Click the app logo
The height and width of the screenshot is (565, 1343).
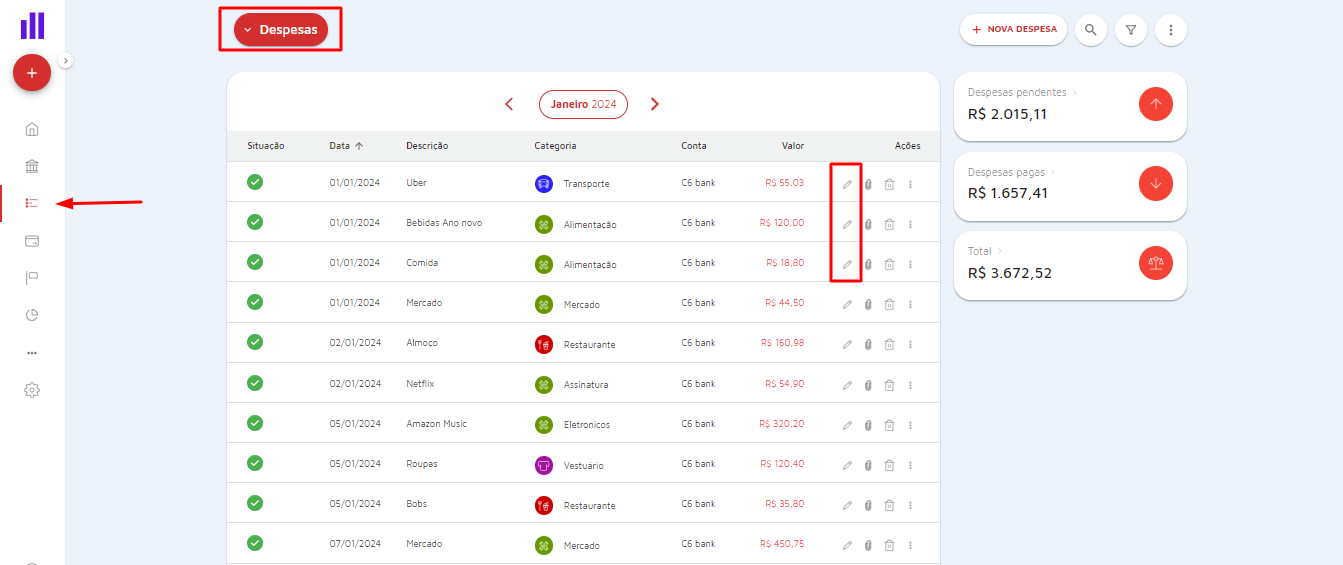pyautogui.click(x=32, y=26)
